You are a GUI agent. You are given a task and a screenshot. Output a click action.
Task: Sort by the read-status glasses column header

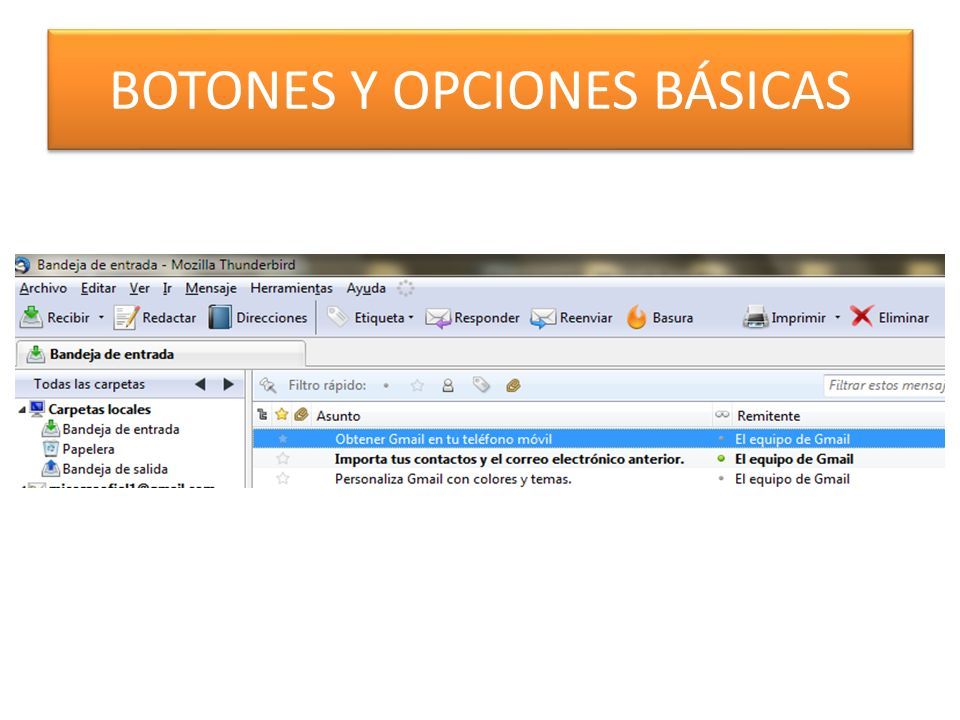click(722, 415)
